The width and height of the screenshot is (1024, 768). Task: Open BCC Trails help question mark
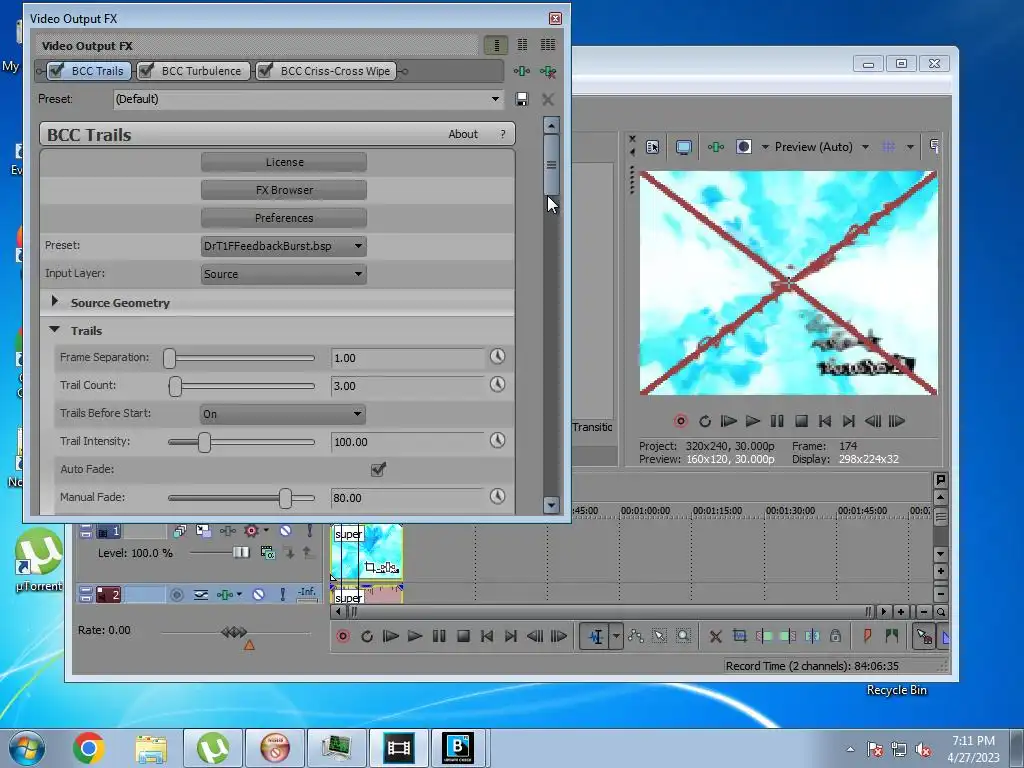502,134
